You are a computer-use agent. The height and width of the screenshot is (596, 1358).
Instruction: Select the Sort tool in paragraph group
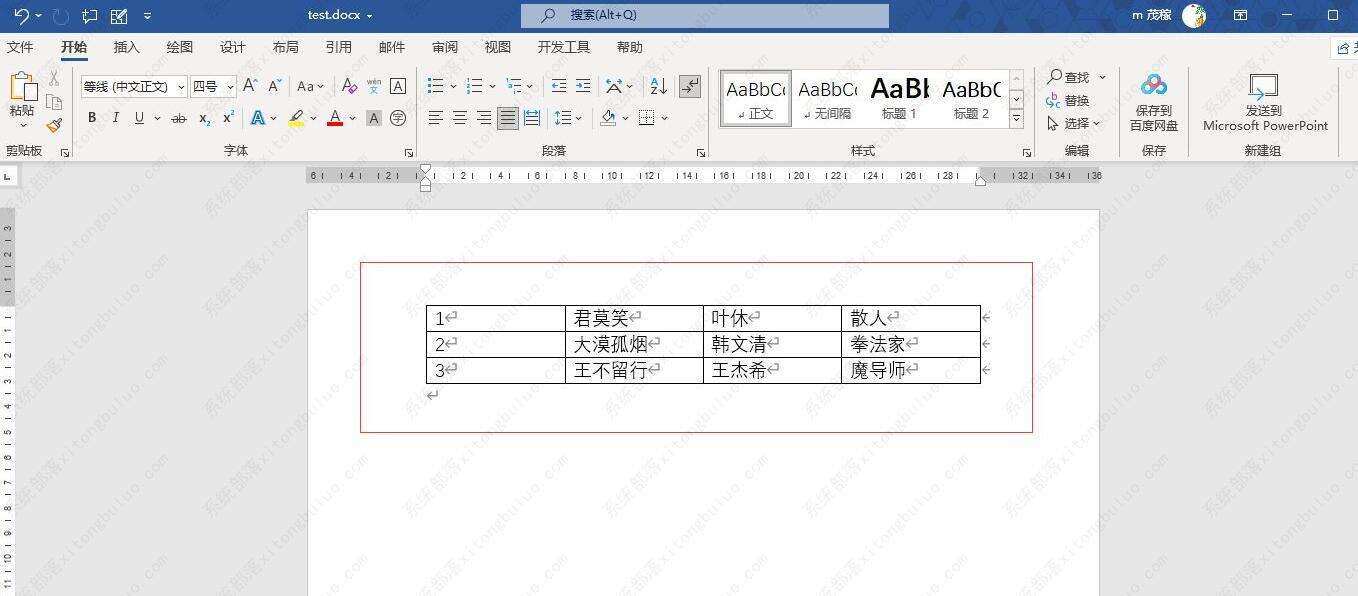coord(658,87)
